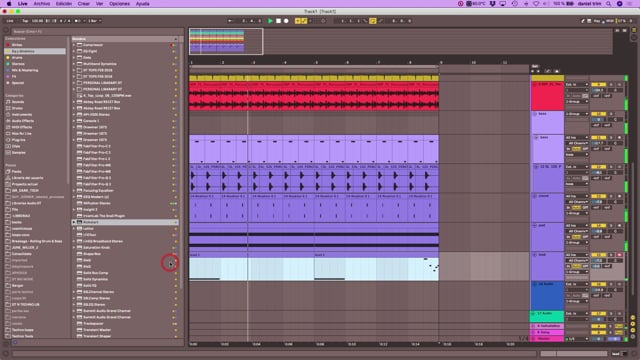The image size is (640, 360).
Task: Open the Plug-ins browser category
Action: click(x=18, y=140)
